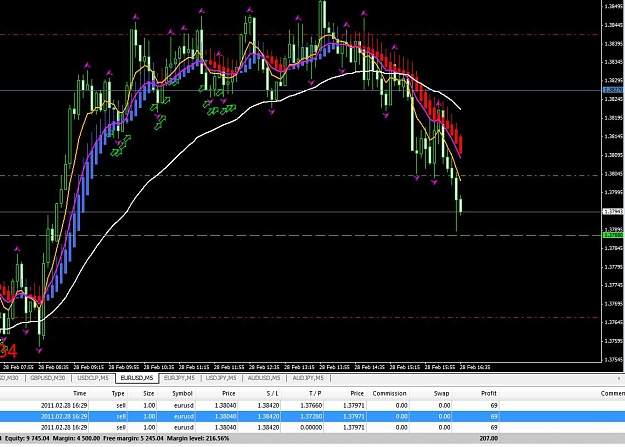This screenshot has width=625, height=447.
Task: Click the chart tabs scroll arrow
Action: point(619,378)
